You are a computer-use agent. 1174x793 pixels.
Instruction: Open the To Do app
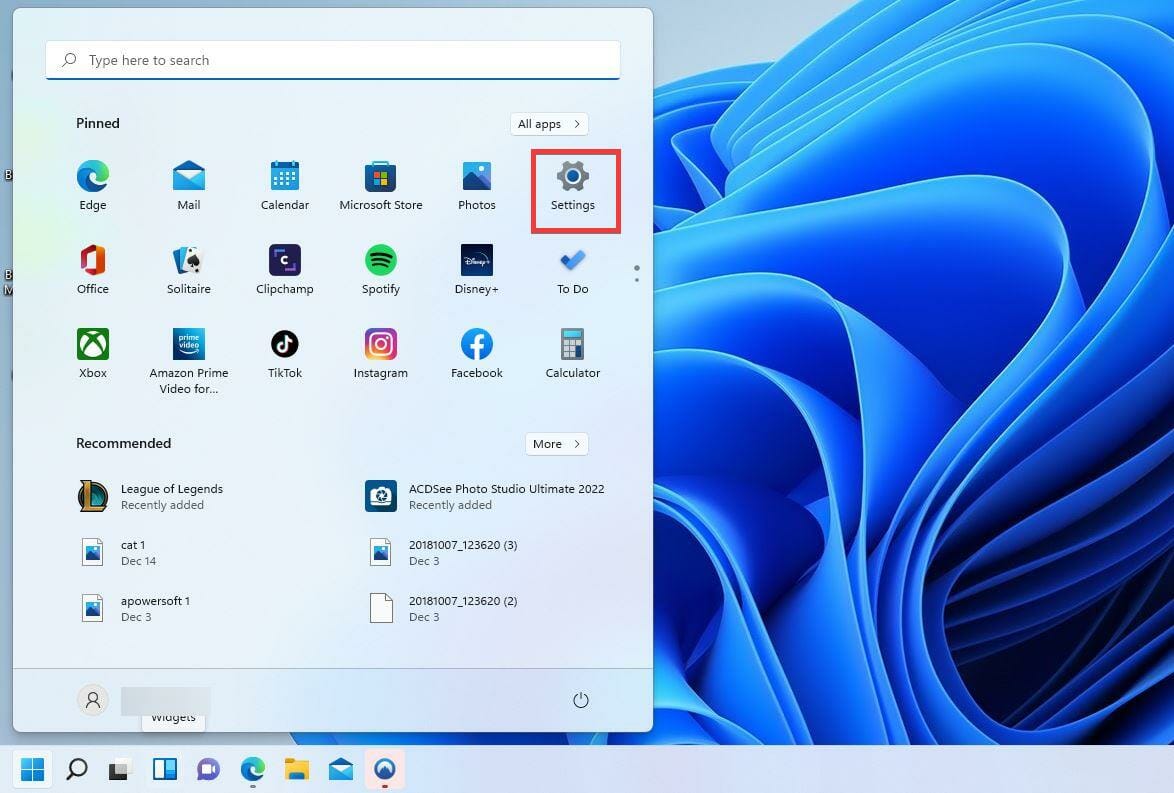tap(573, 270)
